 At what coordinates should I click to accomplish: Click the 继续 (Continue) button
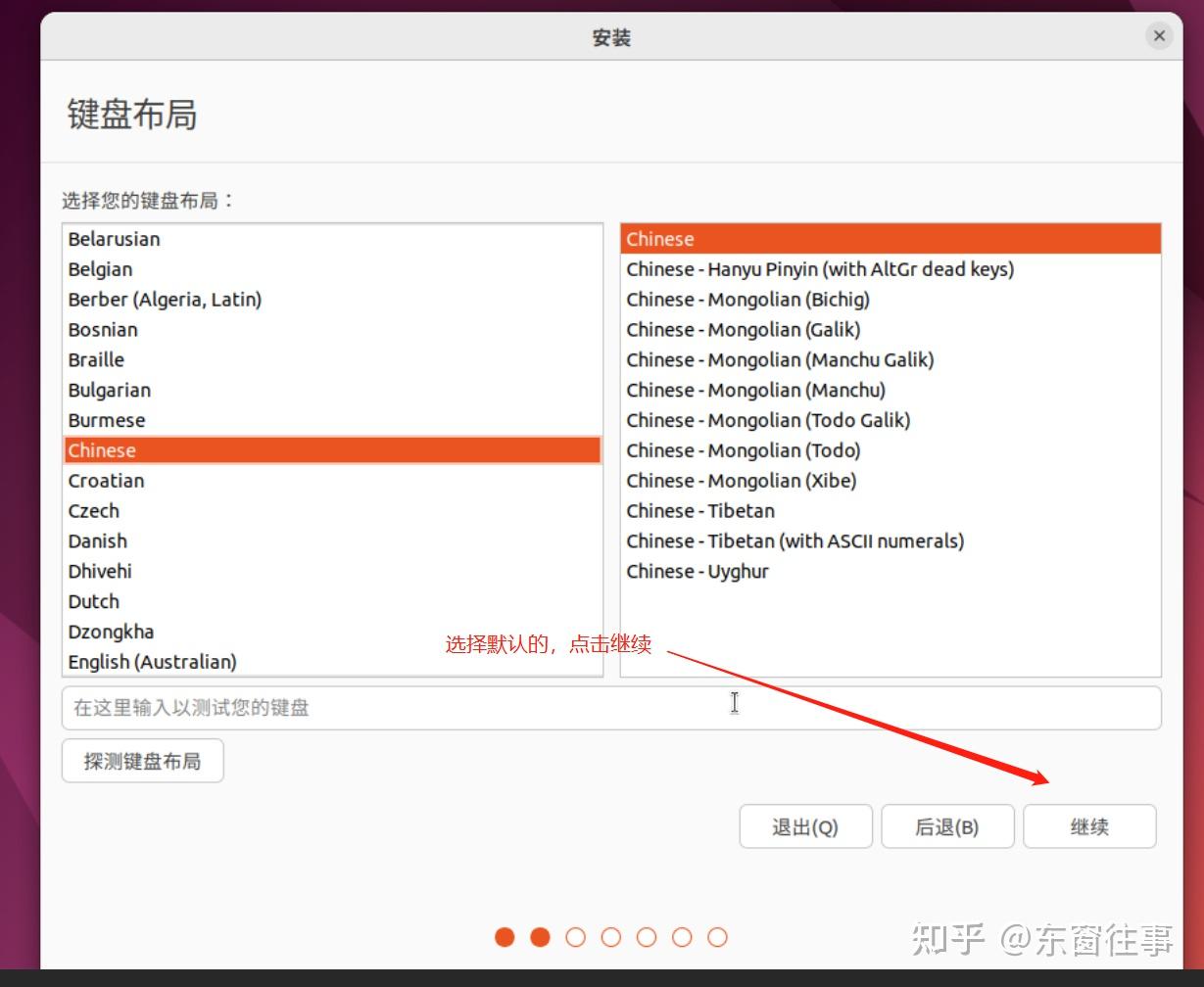(1088, 825)
